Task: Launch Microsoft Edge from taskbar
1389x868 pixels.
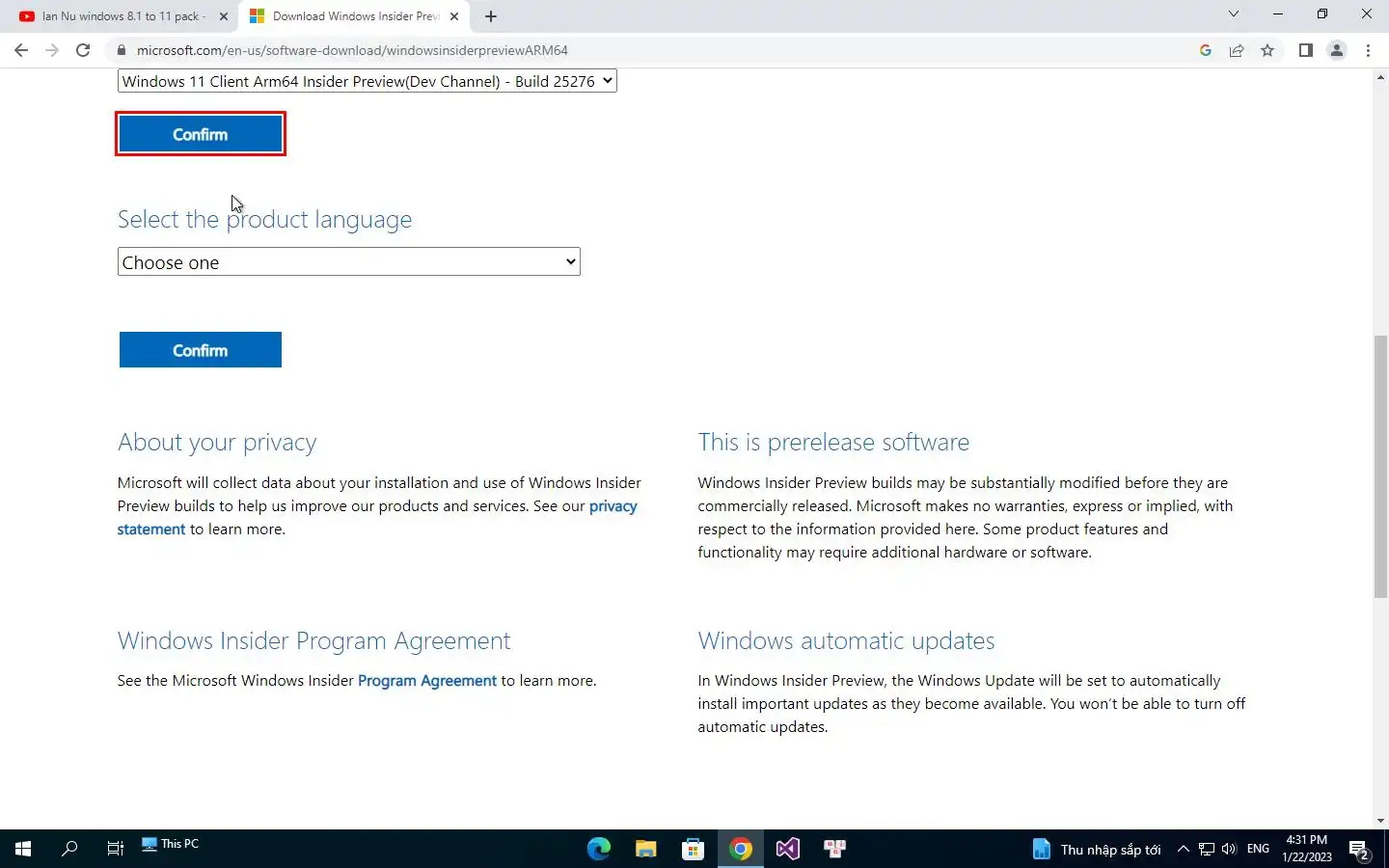Action: [x=599, y=849]
